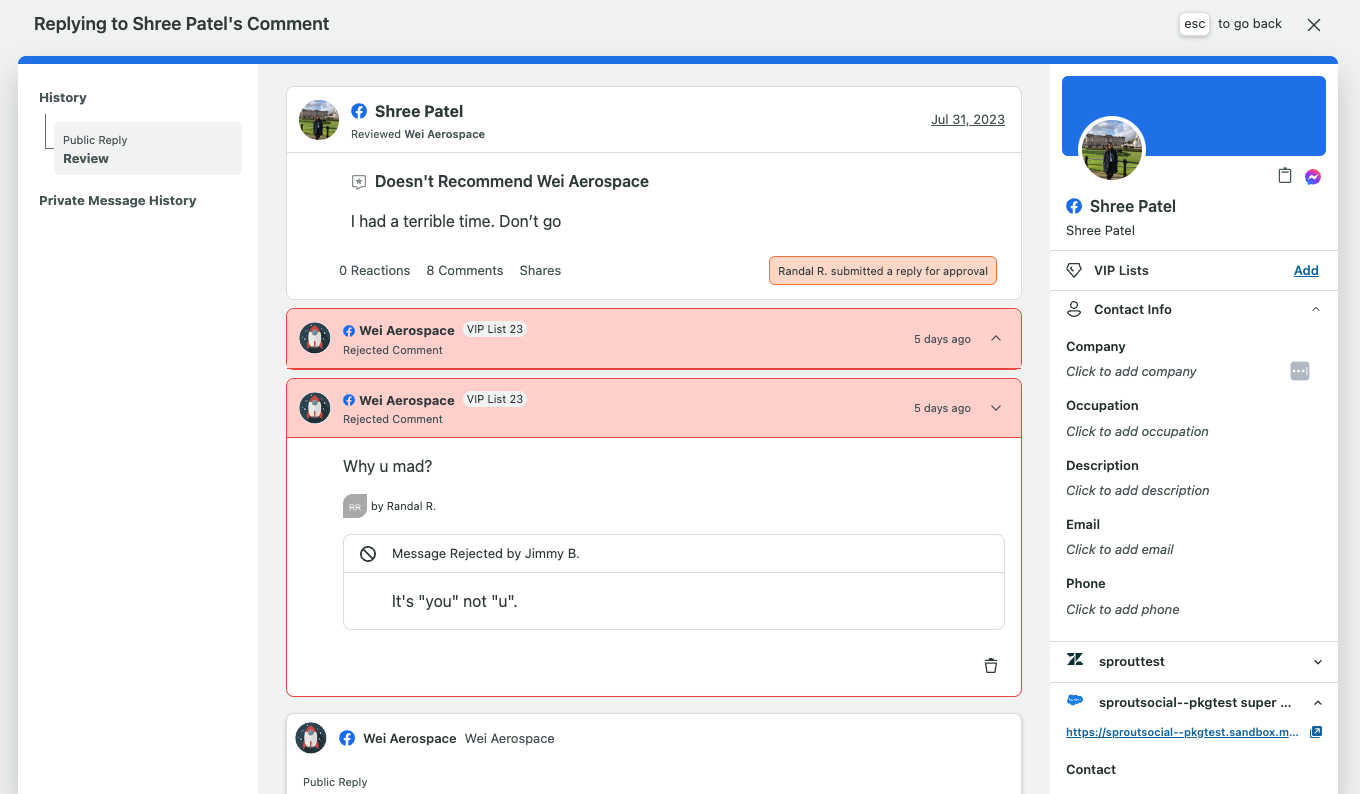The height and width of the screenshot is (794, 1360).
Task: Click Facebook icon in Public Reply card
Action: 347,738
